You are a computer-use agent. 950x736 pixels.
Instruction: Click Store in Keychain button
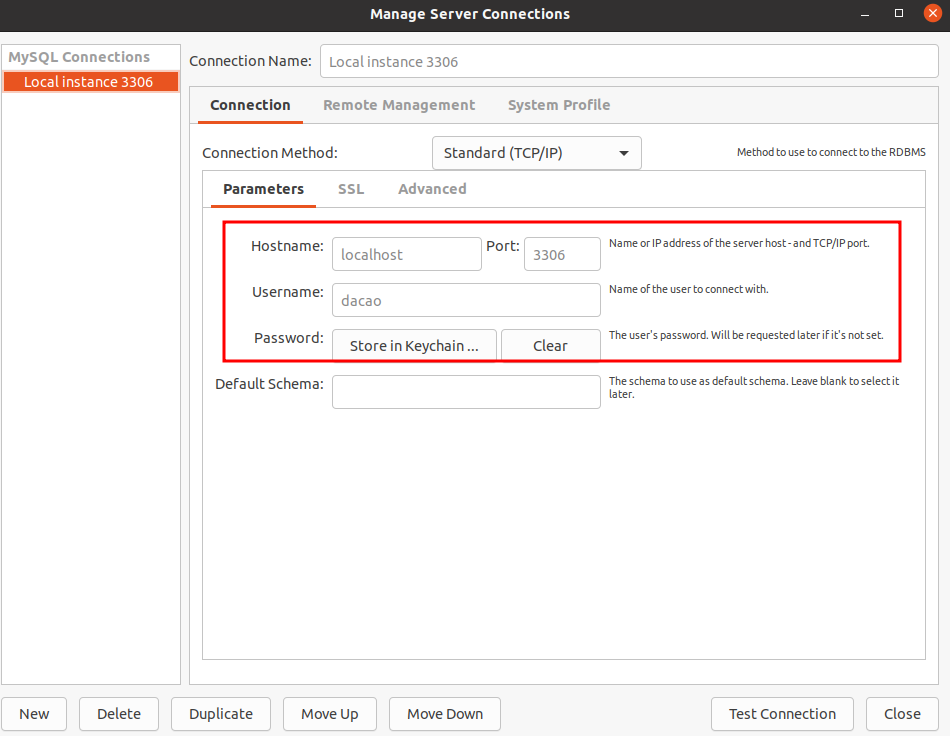414,346
